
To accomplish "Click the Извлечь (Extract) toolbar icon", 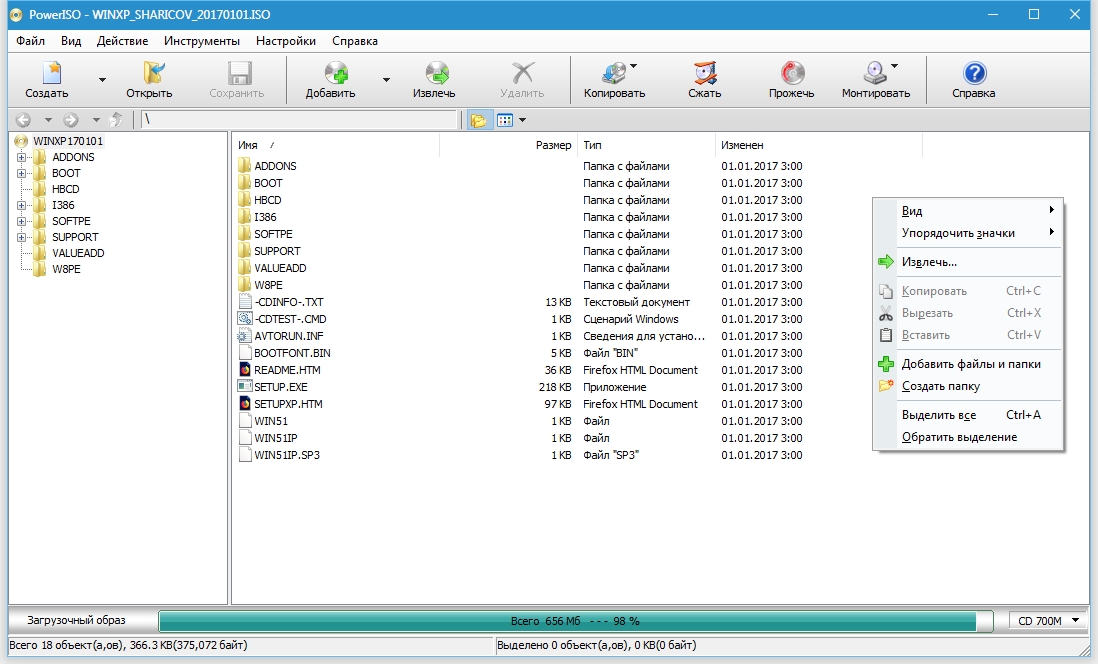I will coord(434,75).
